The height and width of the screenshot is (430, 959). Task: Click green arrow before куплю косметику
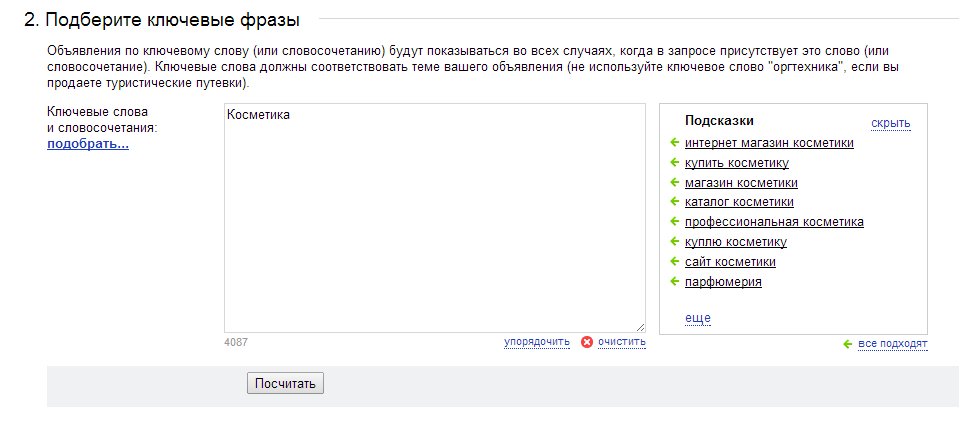tap(675, 241)
